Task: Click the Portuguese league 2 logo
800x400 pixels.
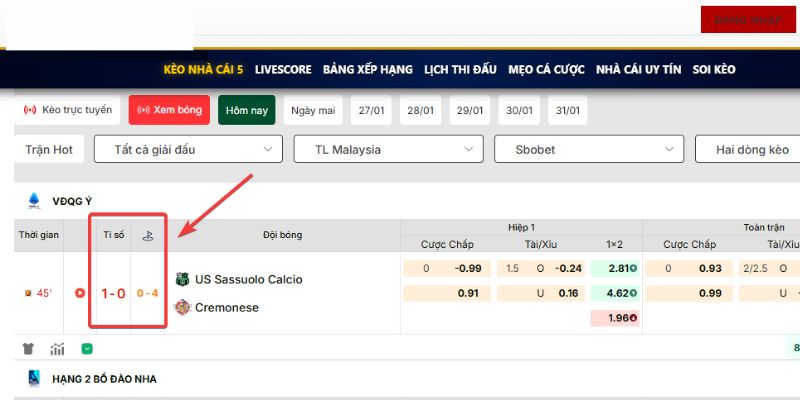Action: click(33, 379)
